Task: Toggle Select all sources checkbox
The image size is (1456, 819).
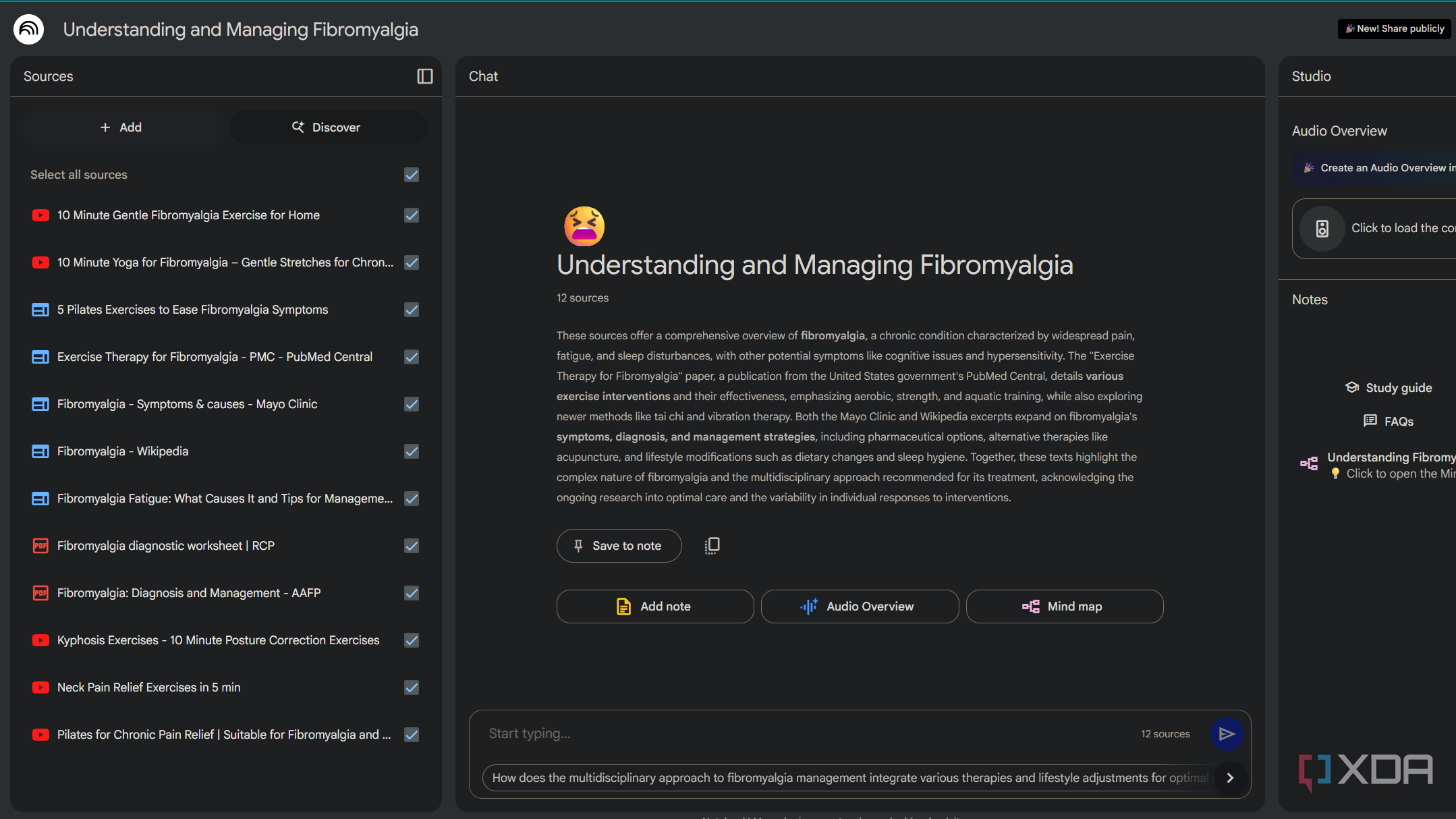Action: click(x=412, y=175)
